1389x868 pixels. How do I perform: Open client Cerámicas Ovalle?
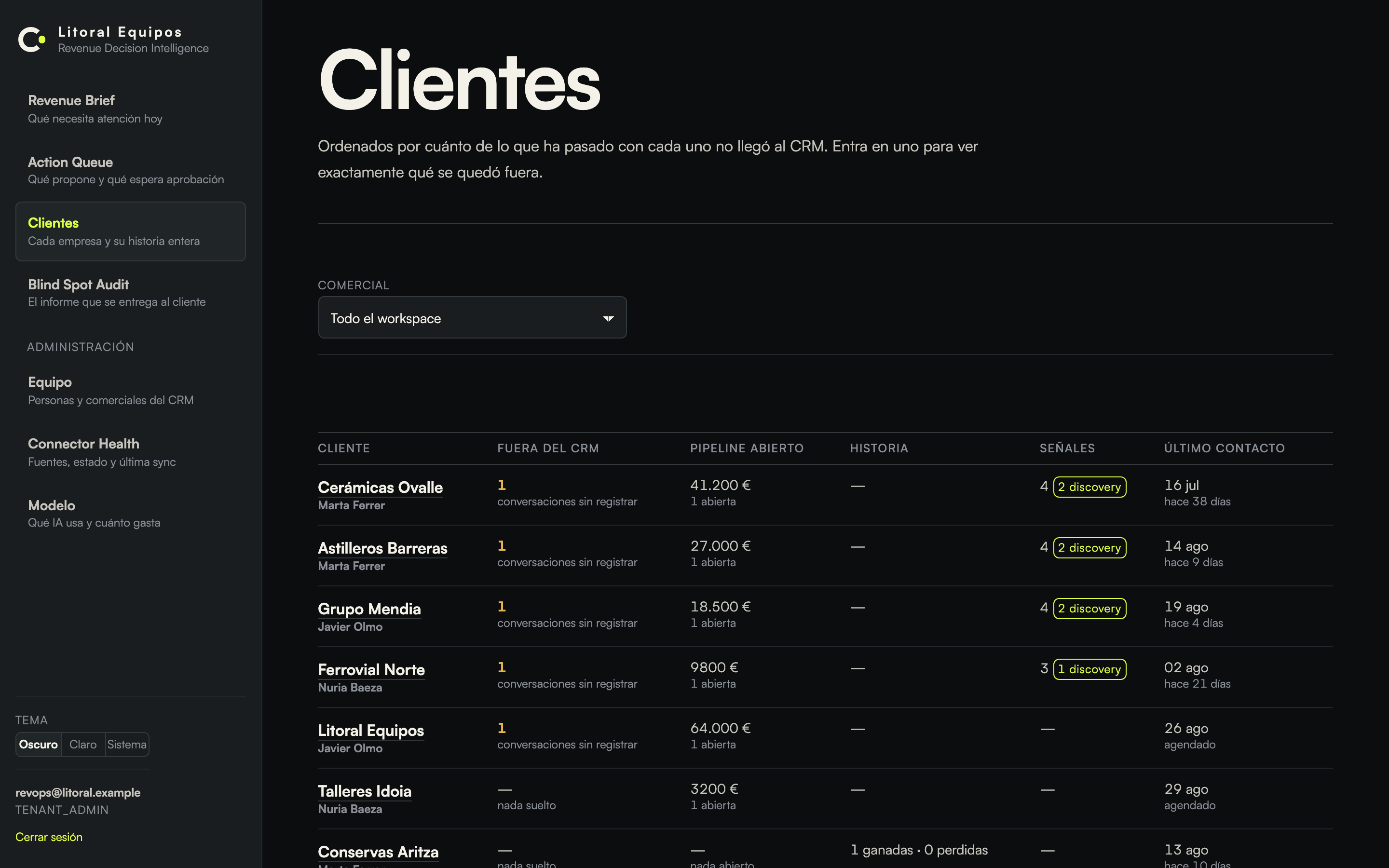380,488
